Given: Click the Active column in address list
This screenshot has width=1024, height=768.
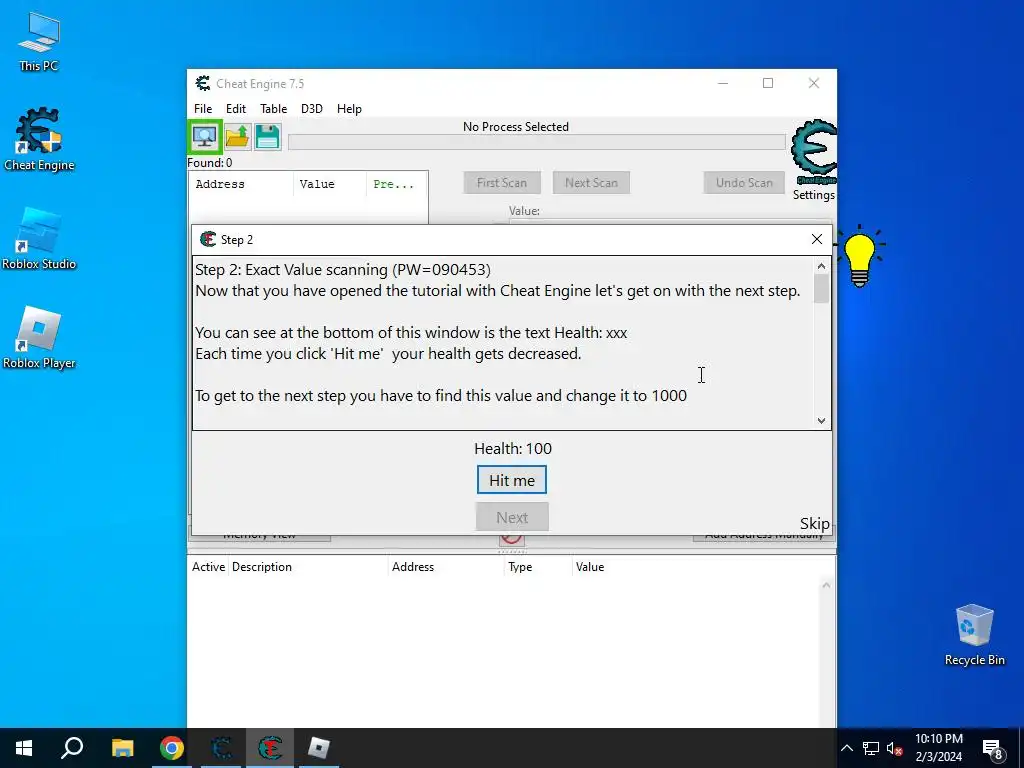Looking at the screenshot, I should pyautogui.click(x=208, y=567).
